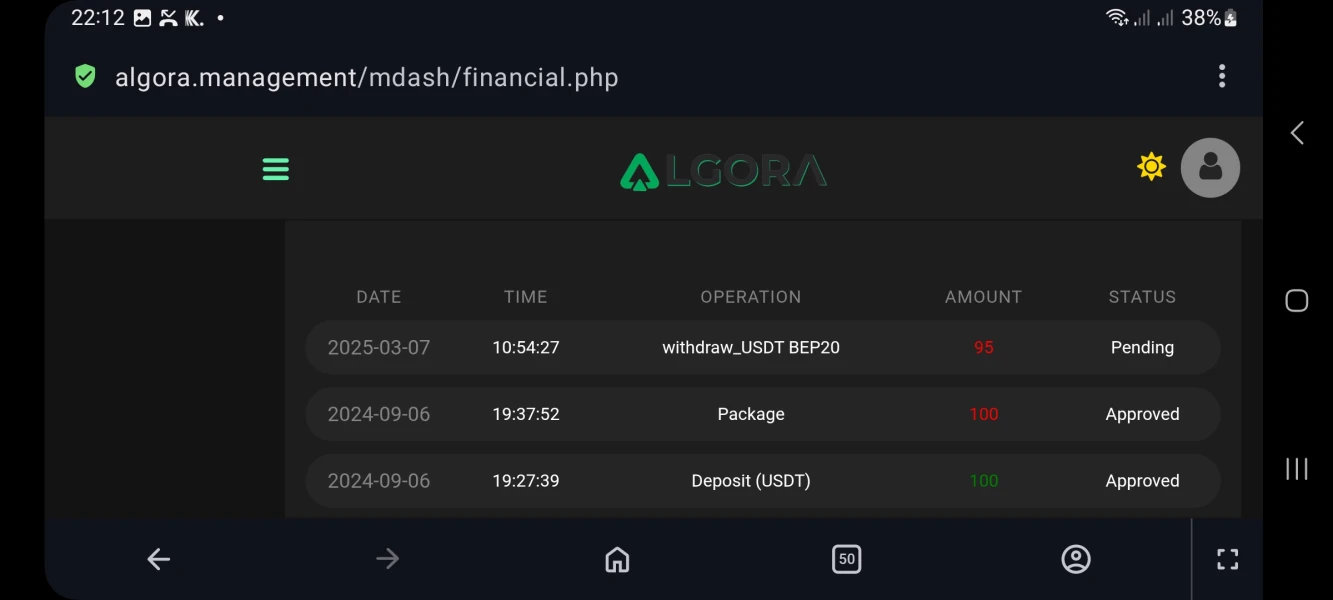
Task: Go to browser home page
Action: click(617, 559)
